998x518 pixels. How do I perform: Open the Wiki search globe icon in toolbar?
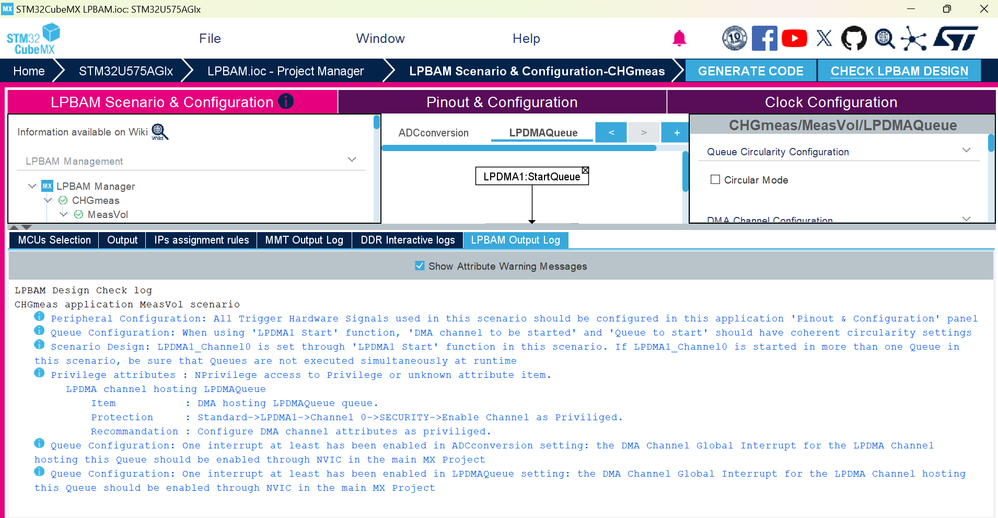884,38
